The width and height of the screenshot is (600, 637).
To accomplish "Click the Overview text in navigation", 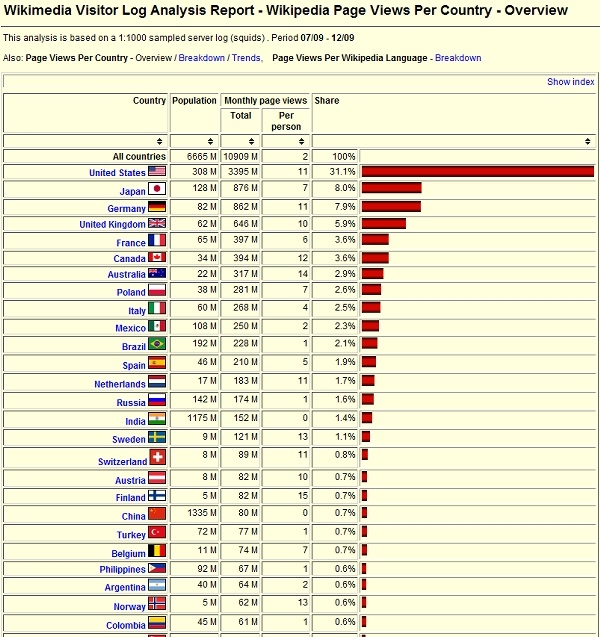I will coord(154,58).
